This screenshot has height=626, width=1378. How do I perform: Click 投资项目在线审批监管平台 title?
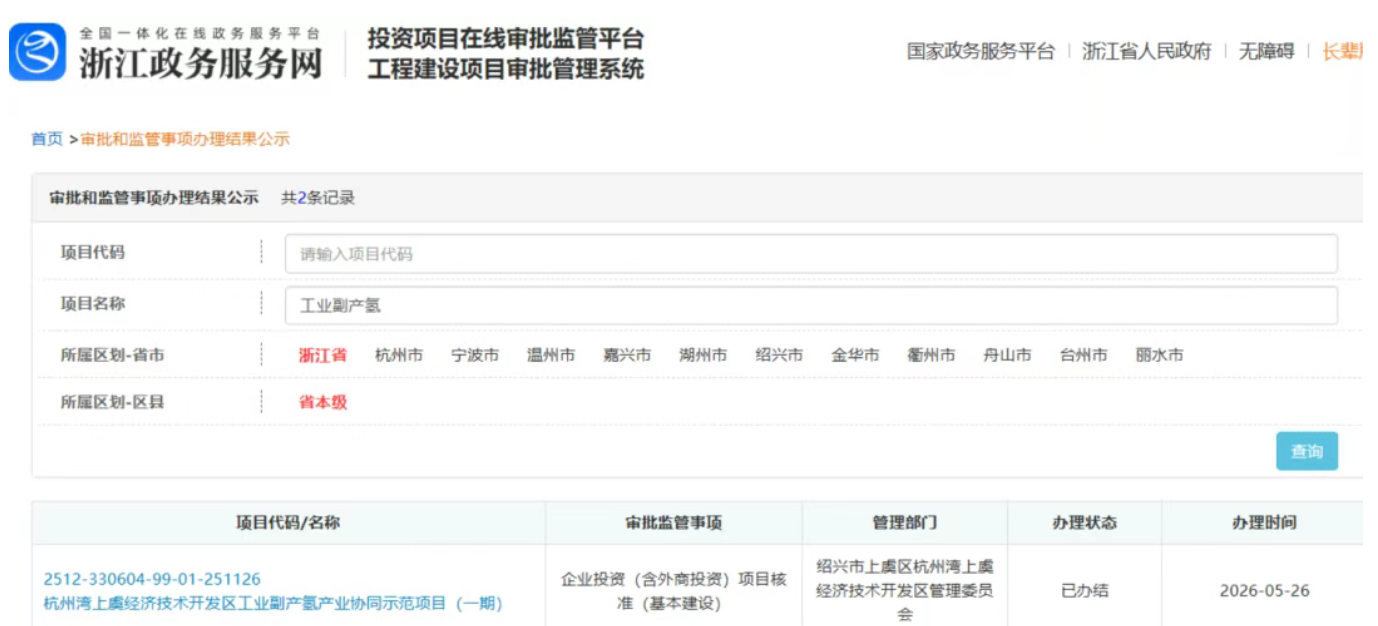(506, 38)
